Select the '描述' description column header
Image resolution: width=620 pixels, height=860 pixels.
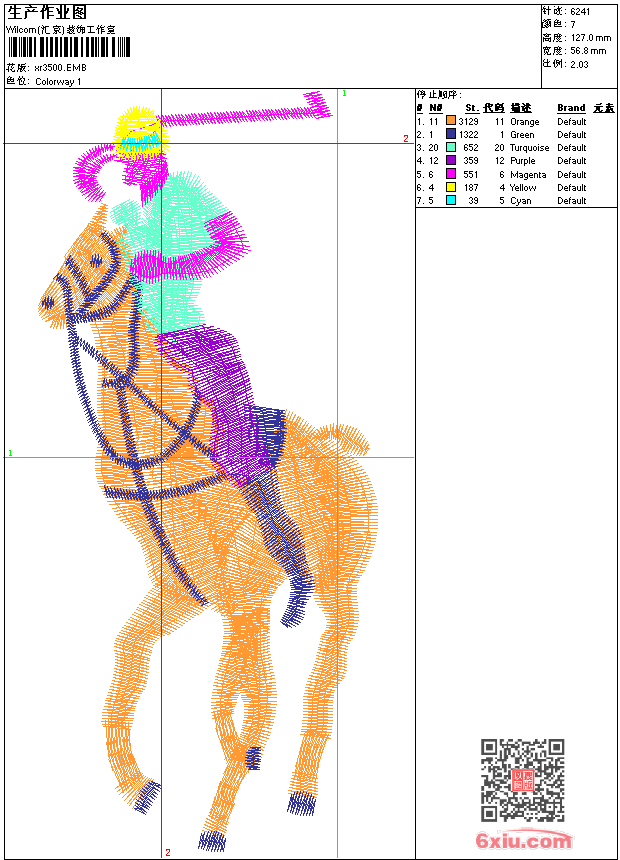click(521, 108)
